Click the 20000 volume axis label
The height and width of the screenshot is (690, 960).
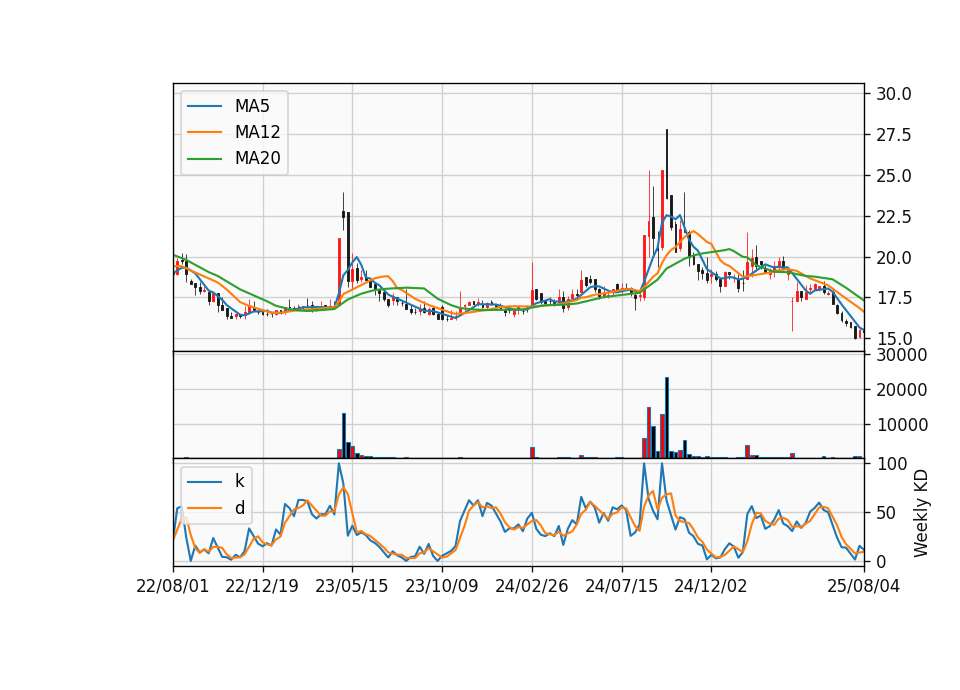click(902, 390)
